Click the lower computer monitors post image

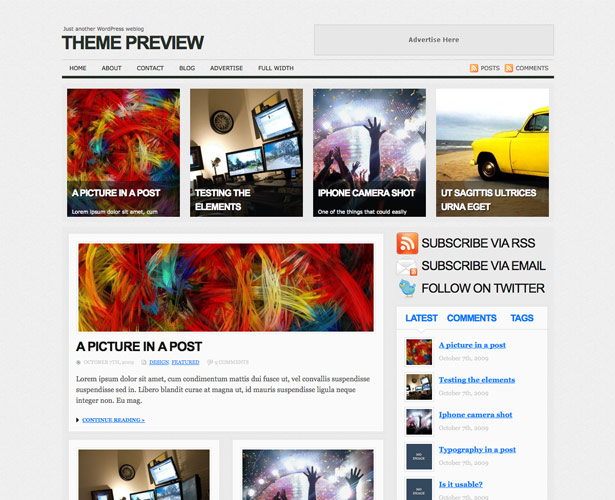(144, 475)
